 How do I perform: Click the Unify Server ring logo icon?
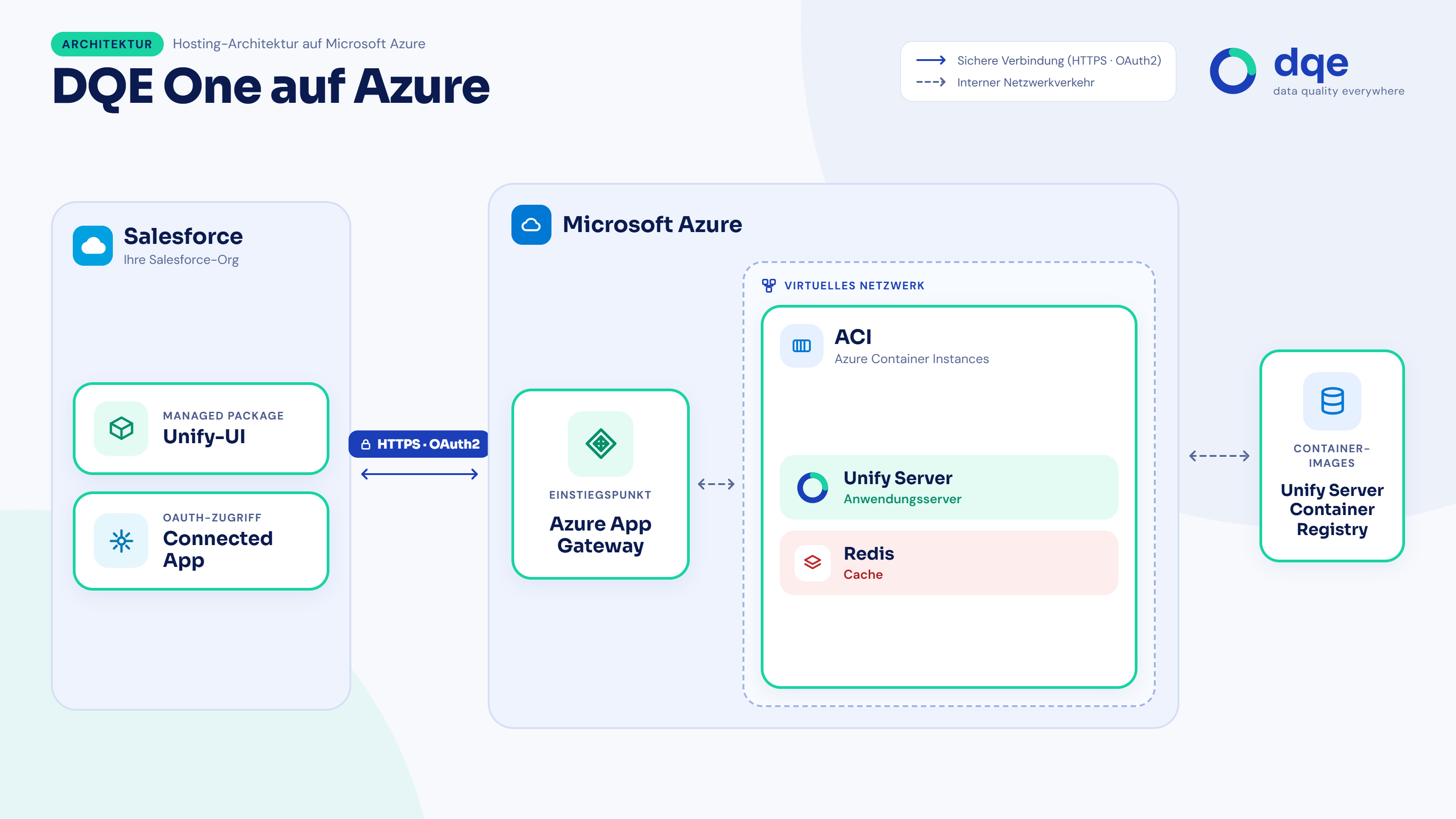(812, 487)
